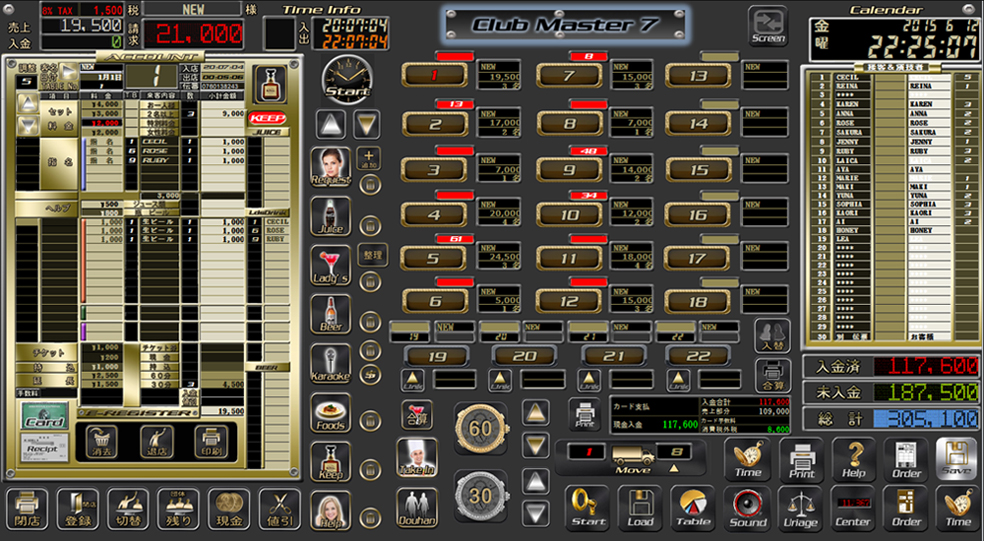Click the 閉店 close shop button
The image size is (984, 541).
point(27,509)
